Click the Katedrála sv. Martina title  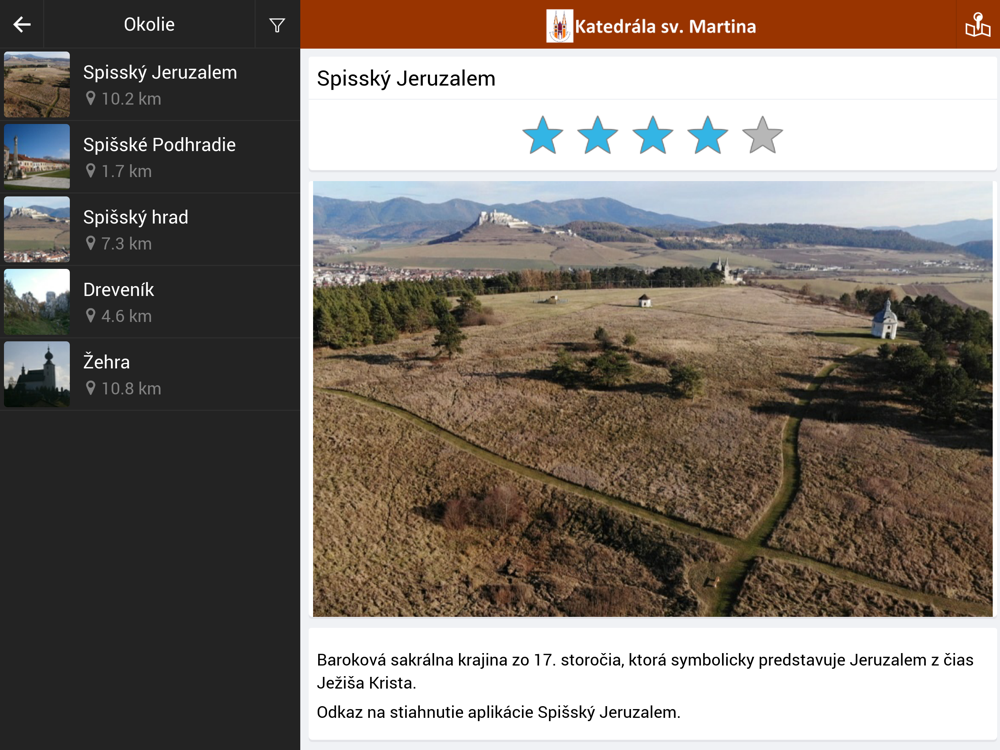pos(665,26)
